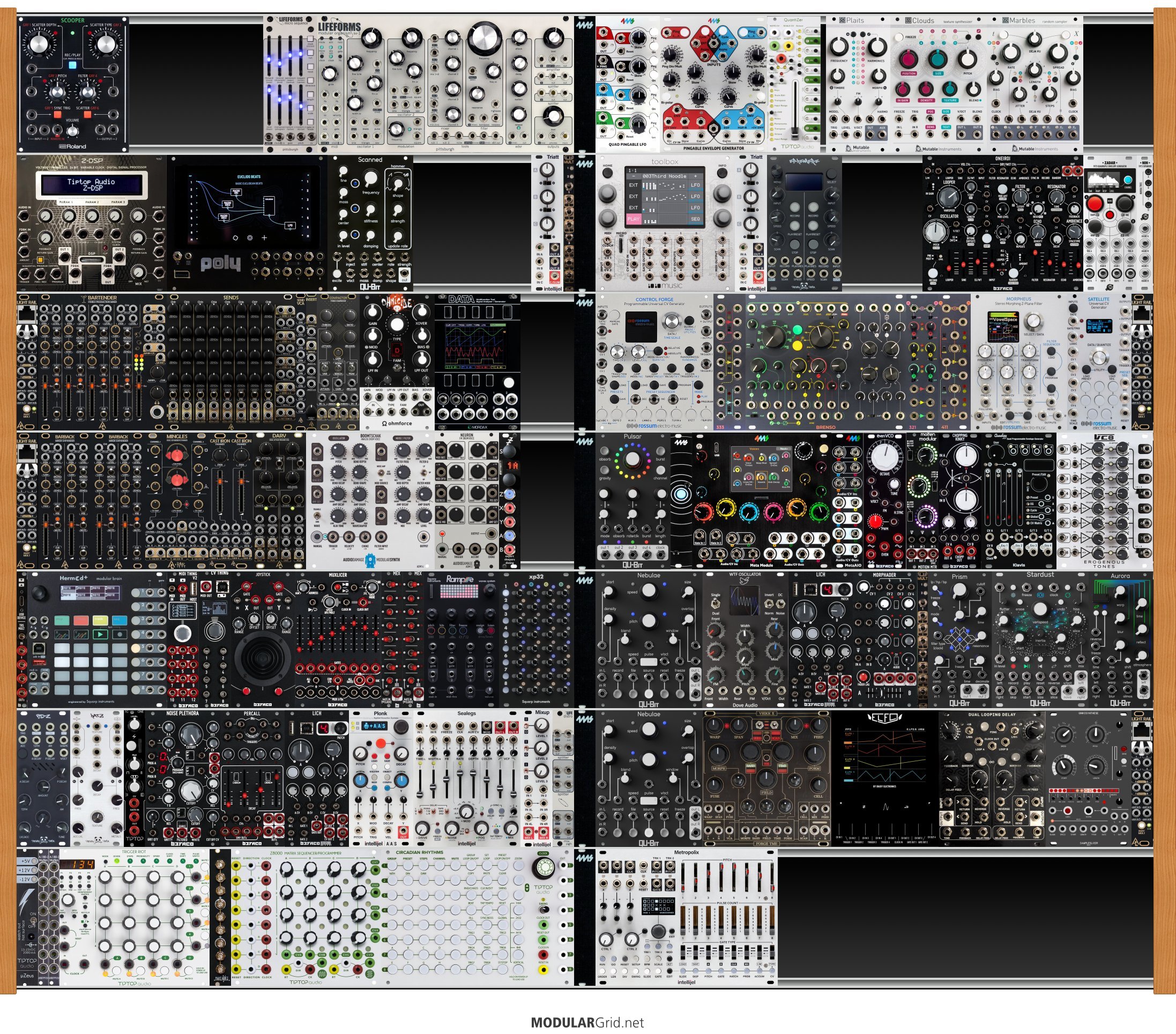
Task: Click the plus icon on the Poly screen
Action: [x=264, y=237]
